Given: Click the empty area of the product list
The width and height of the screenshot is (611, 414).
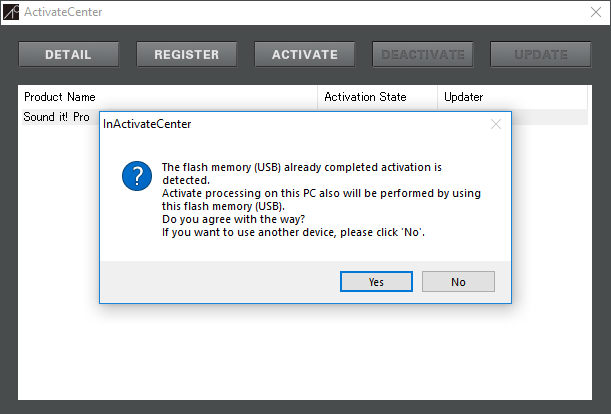Looking at the screenshot, I should click(x=305, y=351).
